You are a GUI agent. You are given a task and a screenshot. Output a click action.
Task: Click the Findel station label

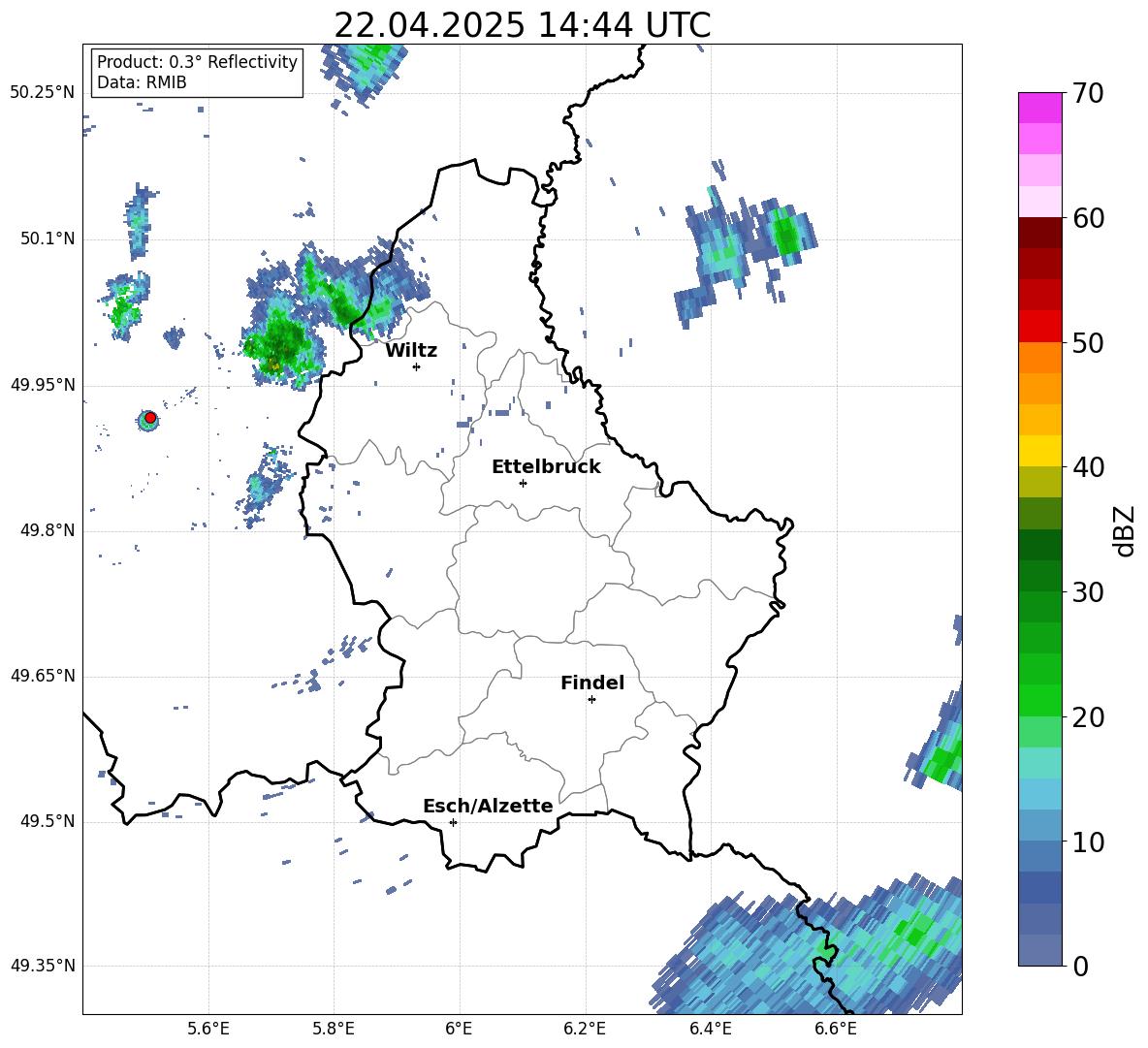592,683
